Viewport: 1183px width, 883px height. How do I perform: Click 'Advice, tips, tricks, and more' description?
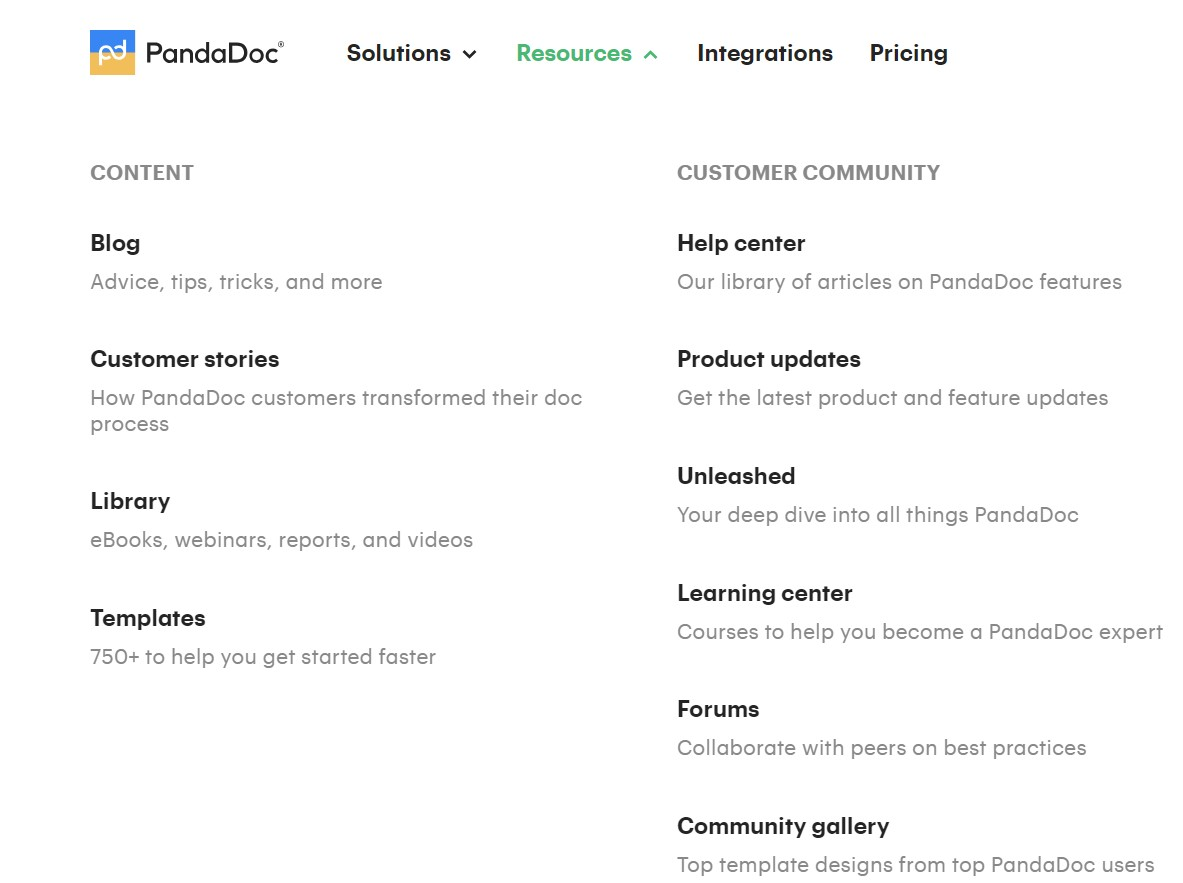[236, 282]
